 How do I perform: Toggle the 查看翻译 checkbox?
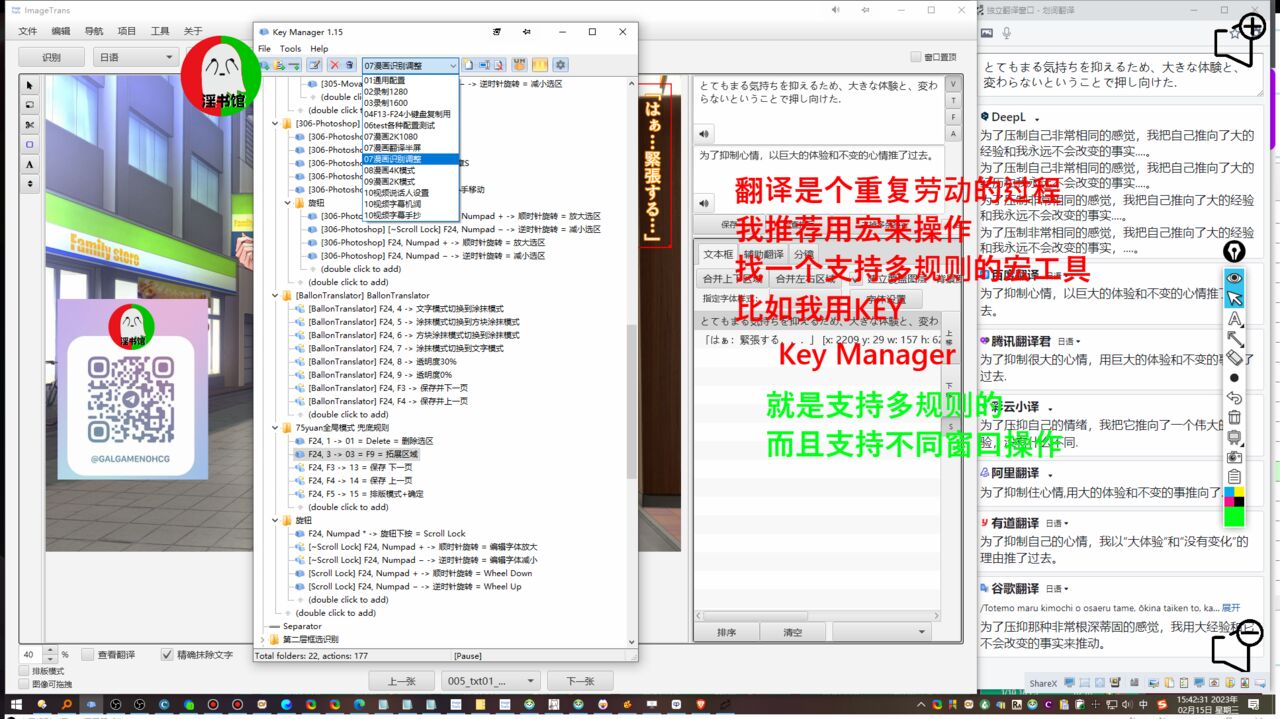click(88, 655)
